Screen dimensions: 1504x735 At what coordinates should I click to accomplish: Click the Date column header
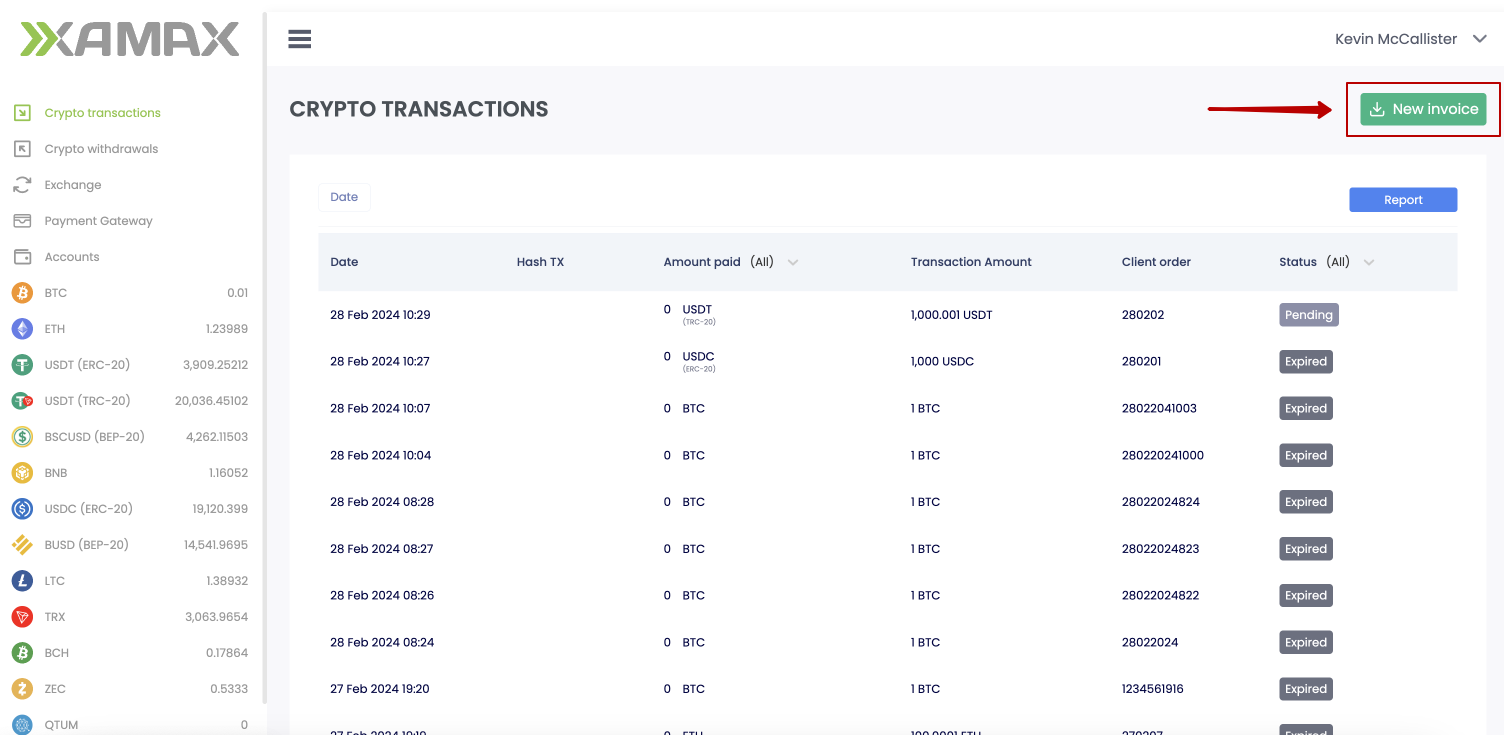coord(344,262)
